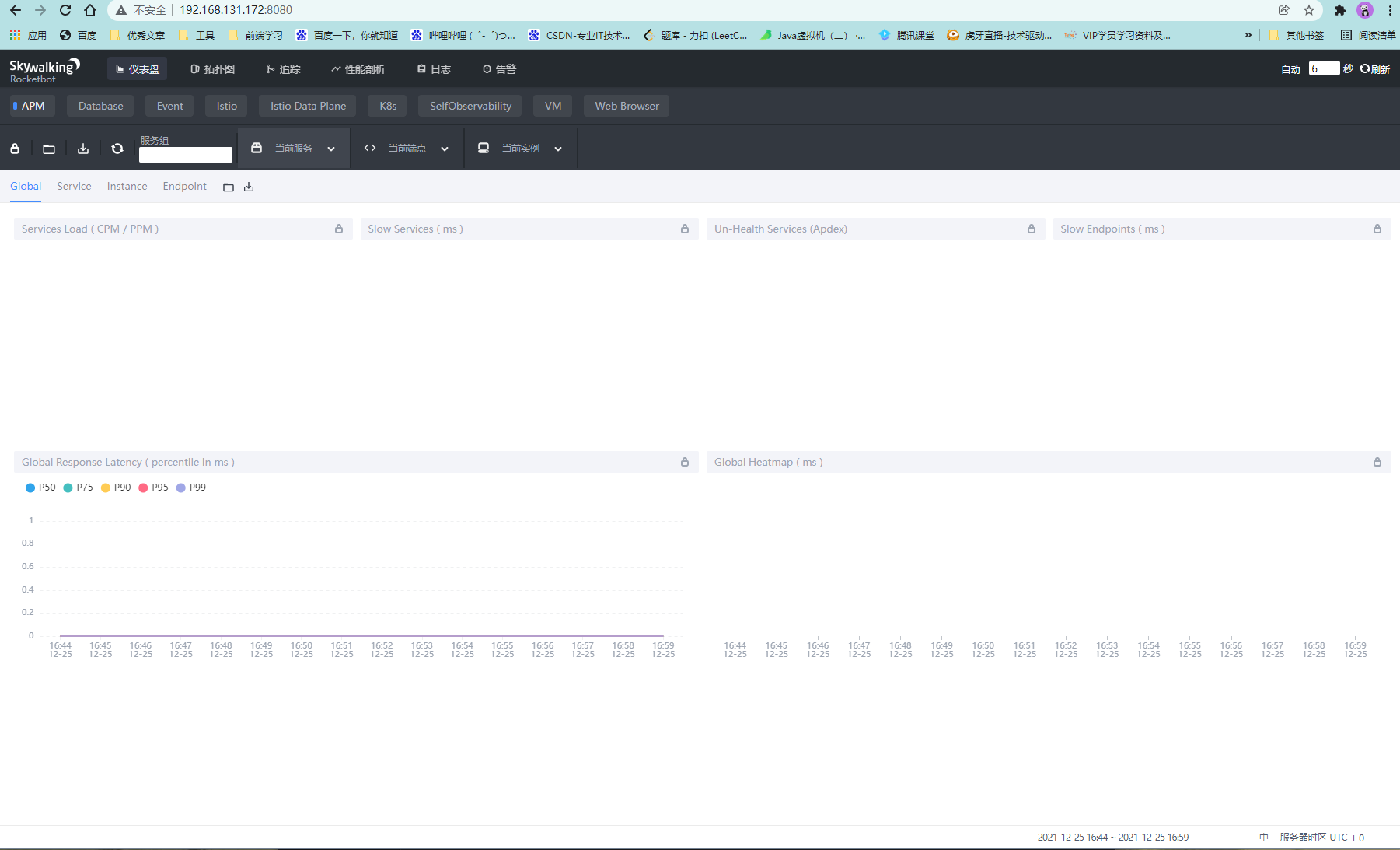Image resolution: width=1400 pixels, height=850 pixels.
Task: Open the 阅读清单 reading list
Action: coord(1369,35)
